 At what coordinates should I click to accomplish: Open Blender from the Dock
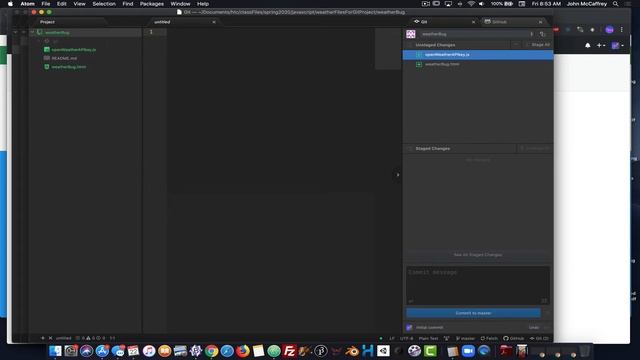click(351, 351)
